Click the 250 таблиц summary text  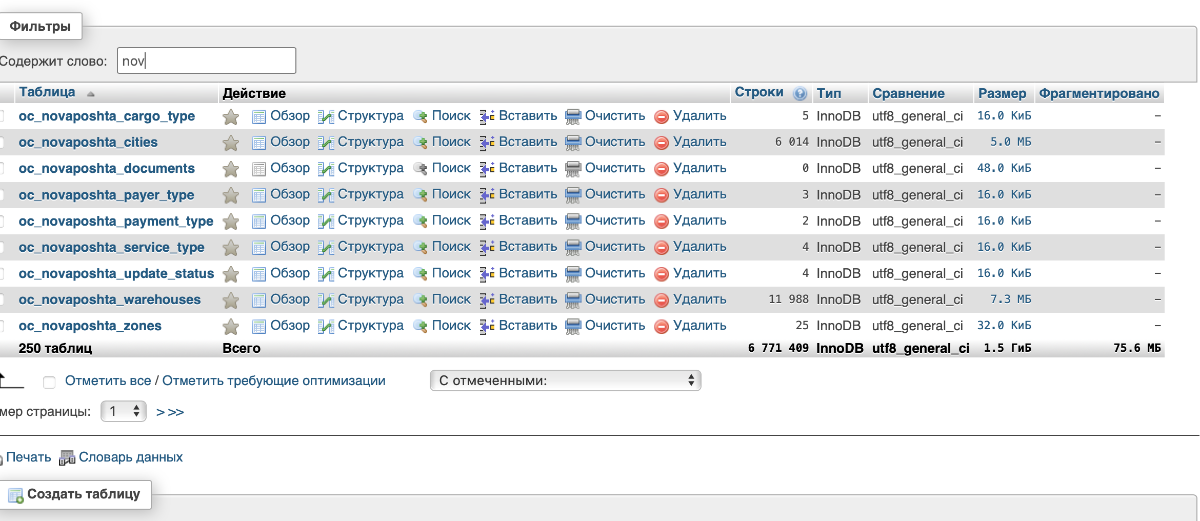[55, 348]
